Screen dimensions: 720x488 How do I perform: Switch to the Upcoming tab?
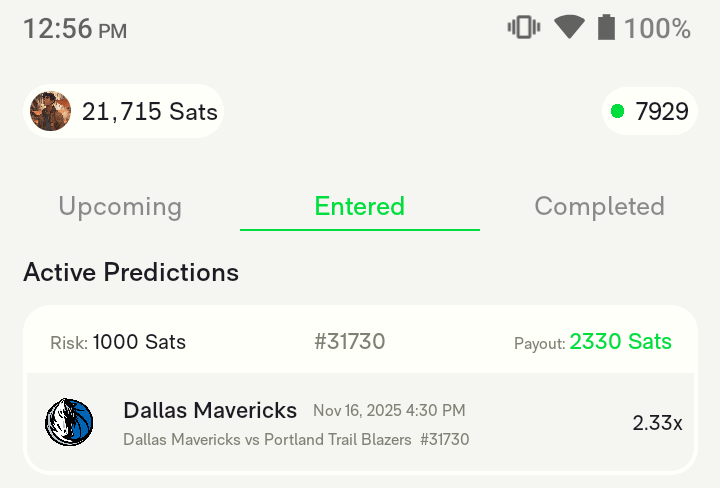tap(120, 207)
